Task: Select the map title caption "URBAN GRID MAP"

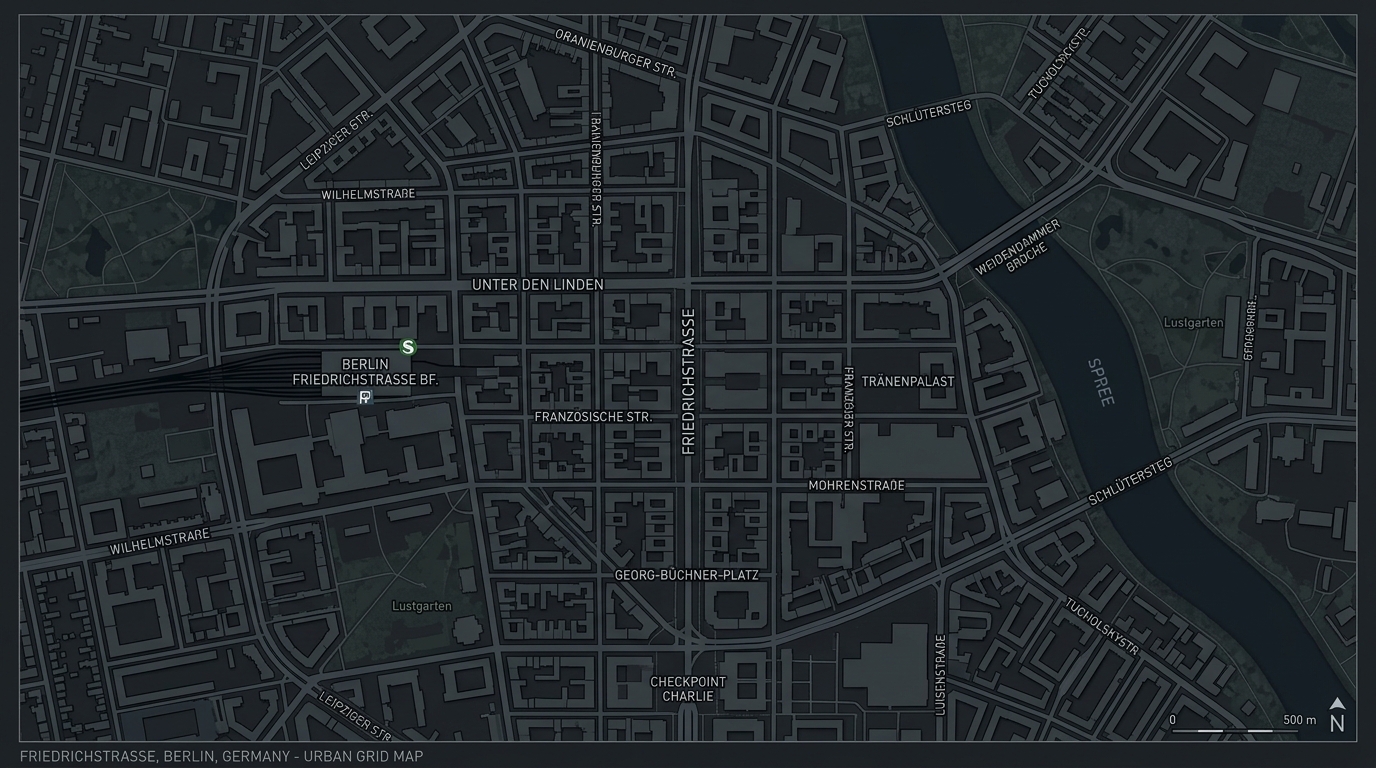Action: [x=364, y=756]
